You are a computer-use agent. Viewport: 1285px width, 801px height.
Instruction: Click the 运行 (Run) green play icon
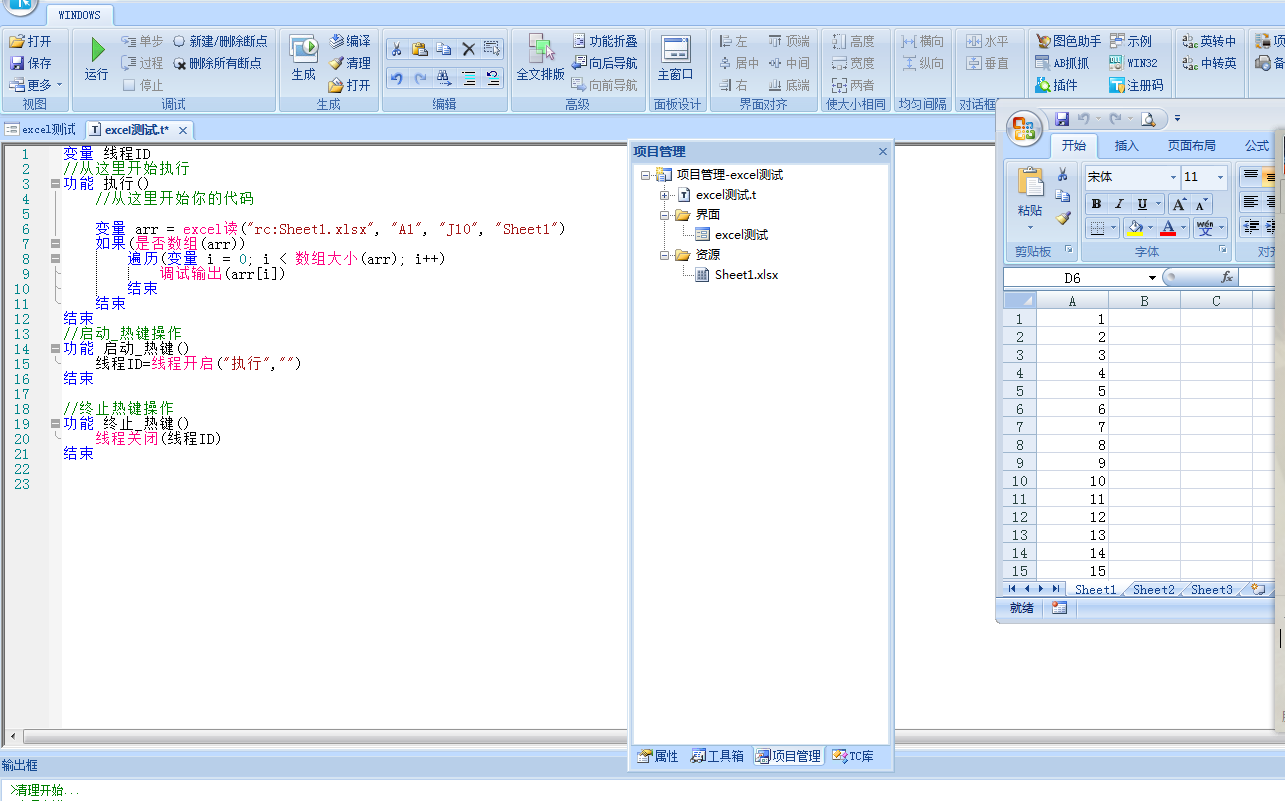97,49
